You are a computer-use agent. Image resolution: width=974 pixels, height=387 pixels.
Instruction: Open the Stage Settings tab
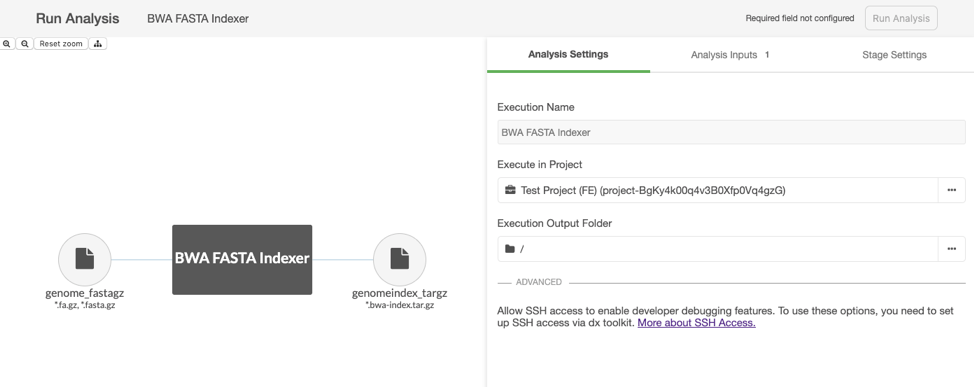pyautogui.click(x=894, y=55)
